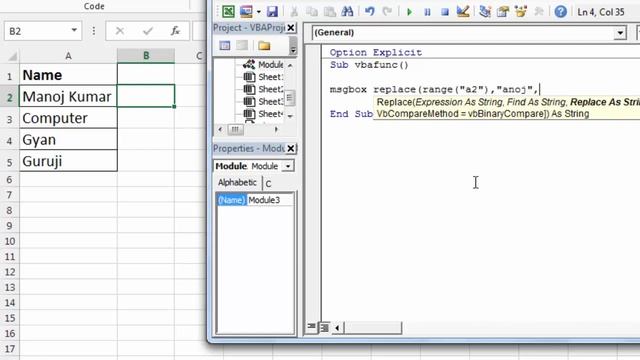640x360 pixels.
Task: Click the View Microsoft Excel icon
Action: tap(228, 11)
